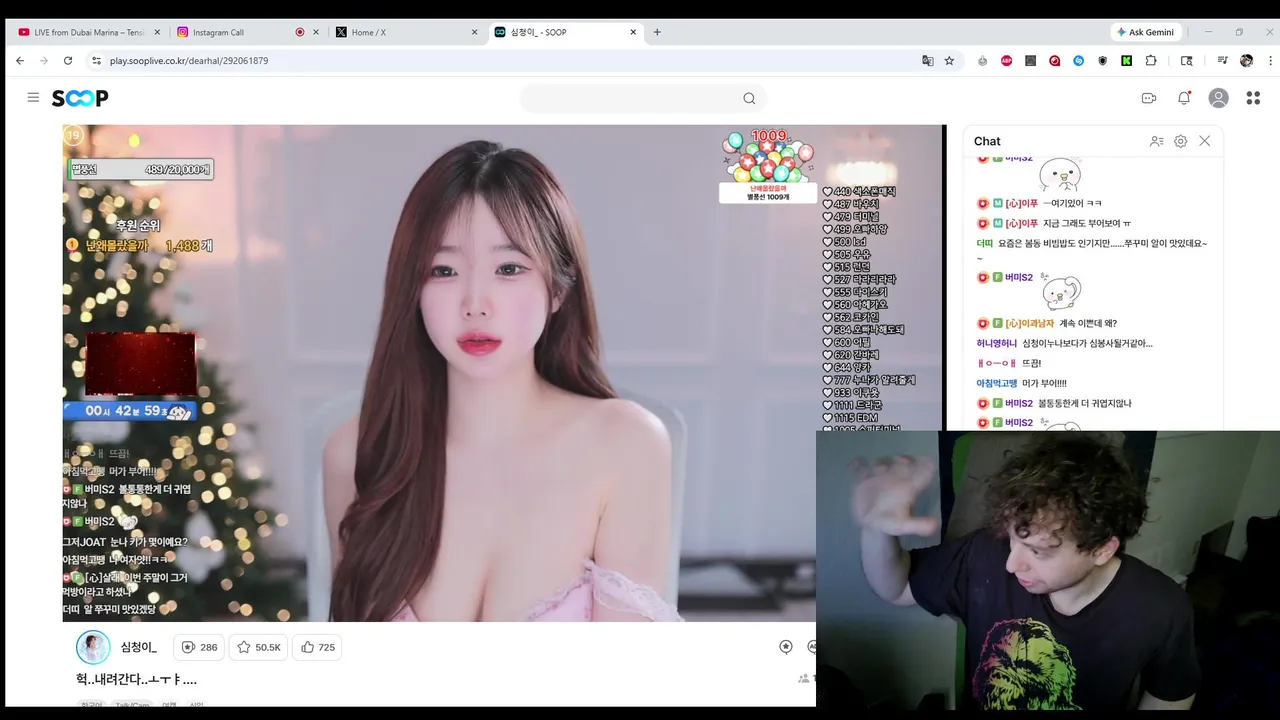Reload the page
The image size is (1280, 720).
point(68,61)
